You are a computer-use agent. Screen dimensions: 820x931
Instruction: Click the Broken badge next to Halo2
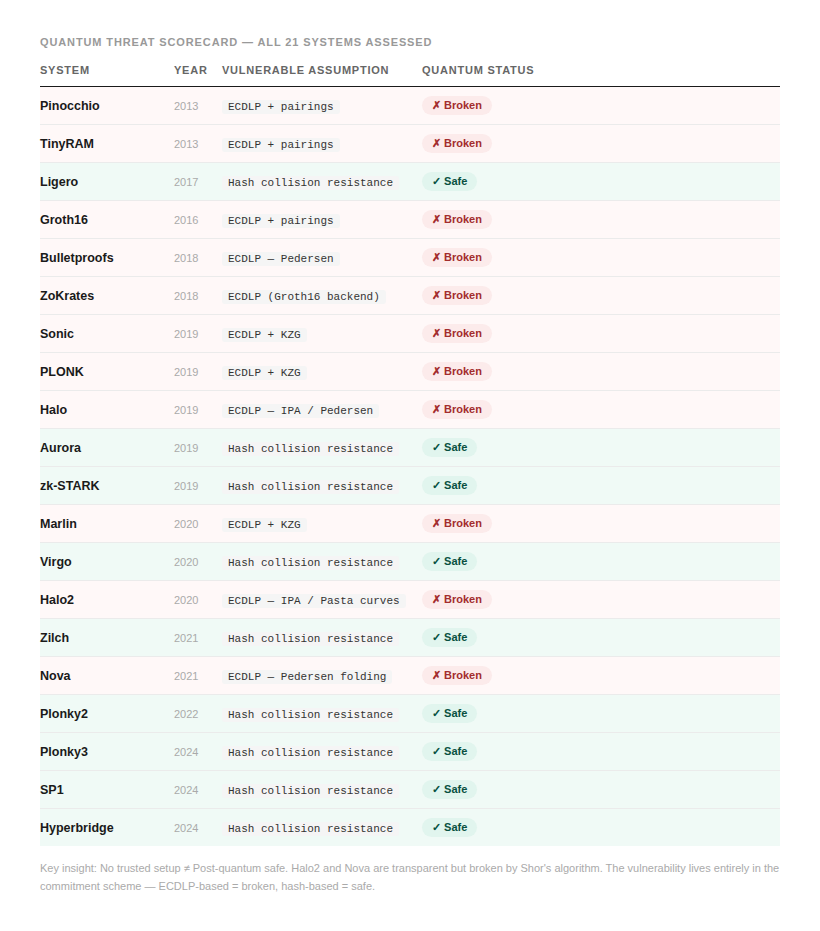click(456, 600)
